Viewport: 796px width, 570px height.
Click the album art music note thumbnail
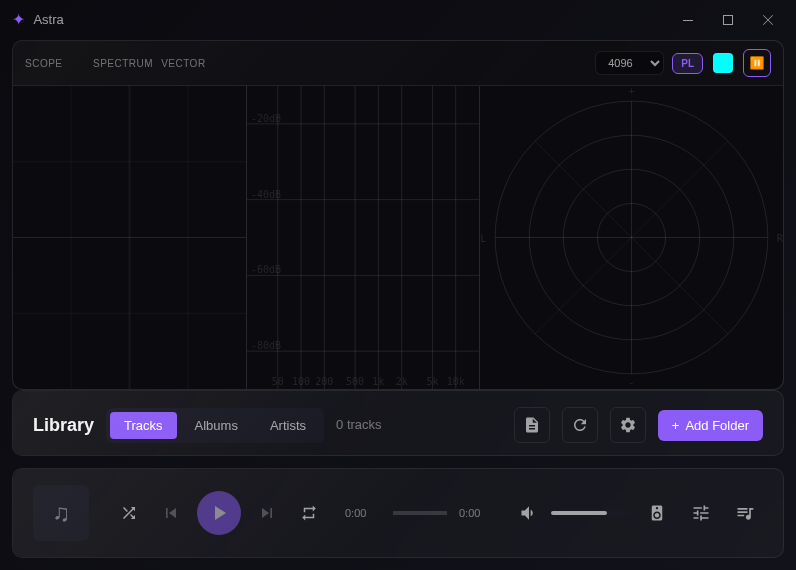pos(61,513)
